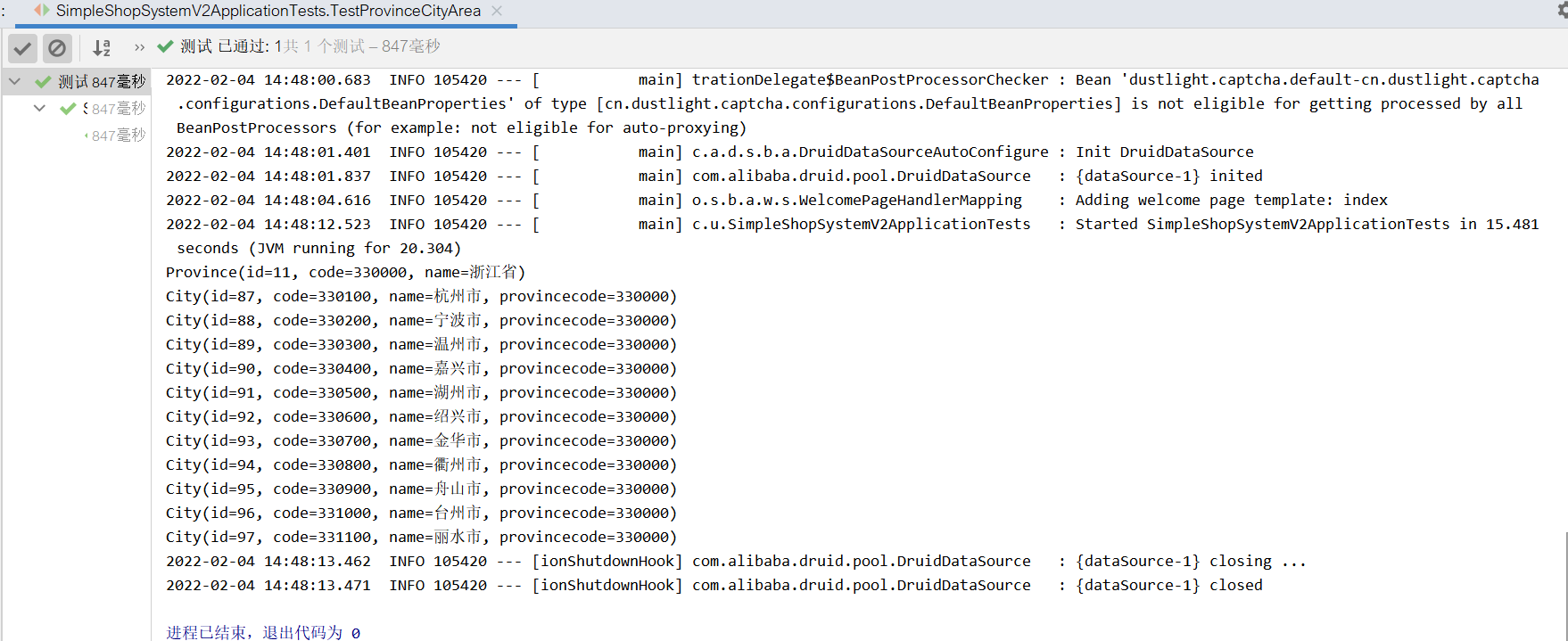Image resolution: width=1568 pixels, height=641 pixels.
Task: Click the City id=91 湖州市 output line
Action: (422, 392)
